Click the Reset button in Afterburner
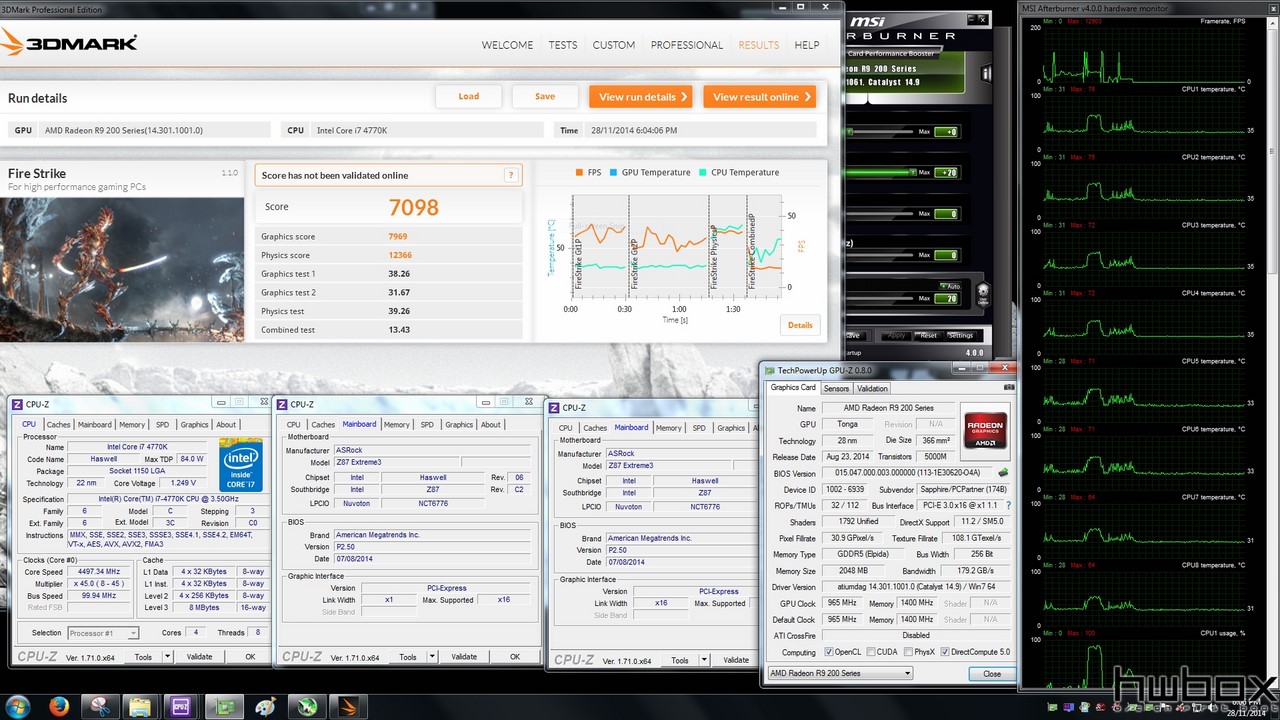The width and height of the screenshot is (1280, 720). tap(929, 336)
